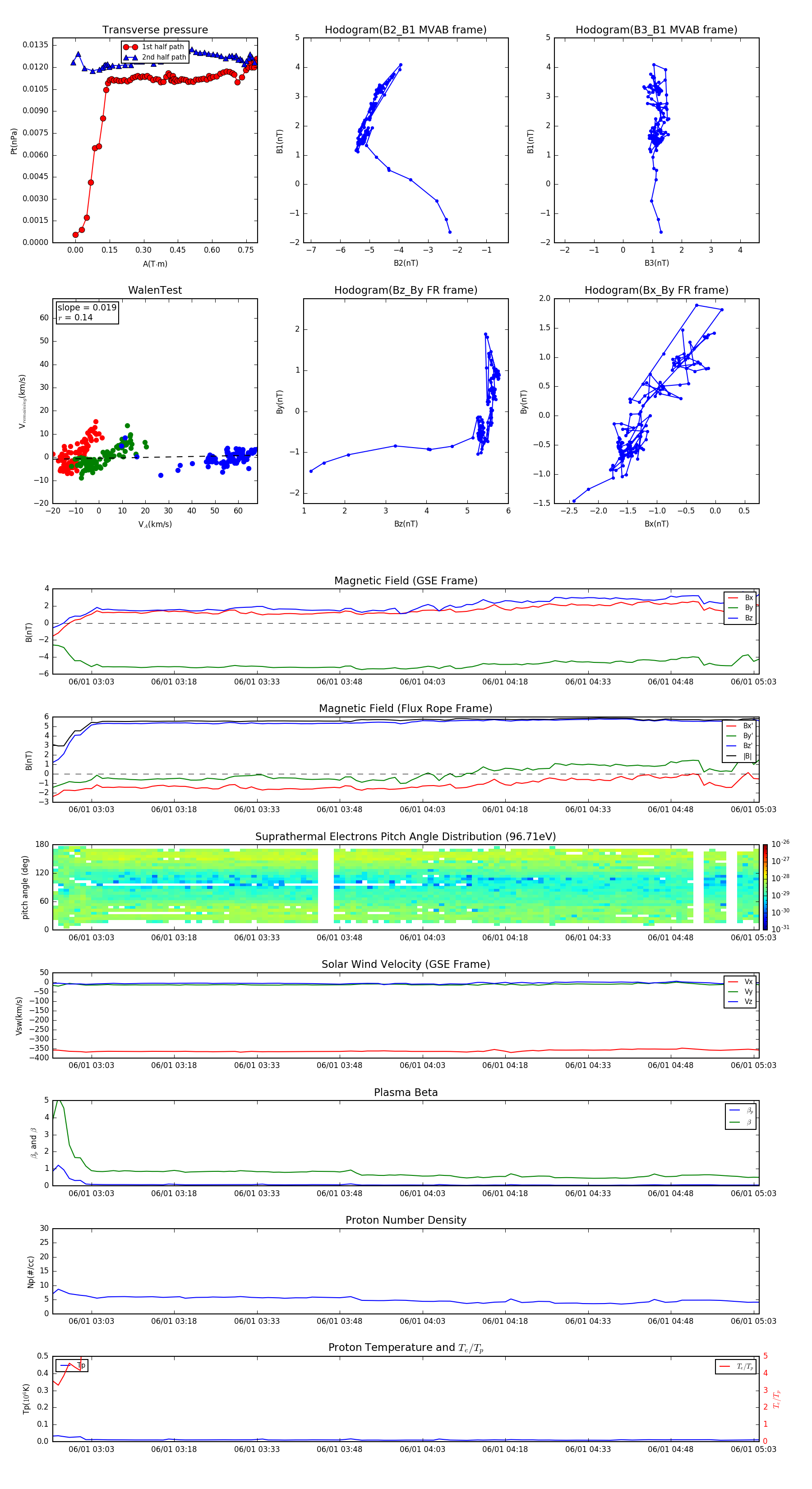The width and height of the screenshot is (812, 1489).
Task: Click the 'Hodogram(B3_B1 MVAB frame)' title
Action: tap(656, 30)
